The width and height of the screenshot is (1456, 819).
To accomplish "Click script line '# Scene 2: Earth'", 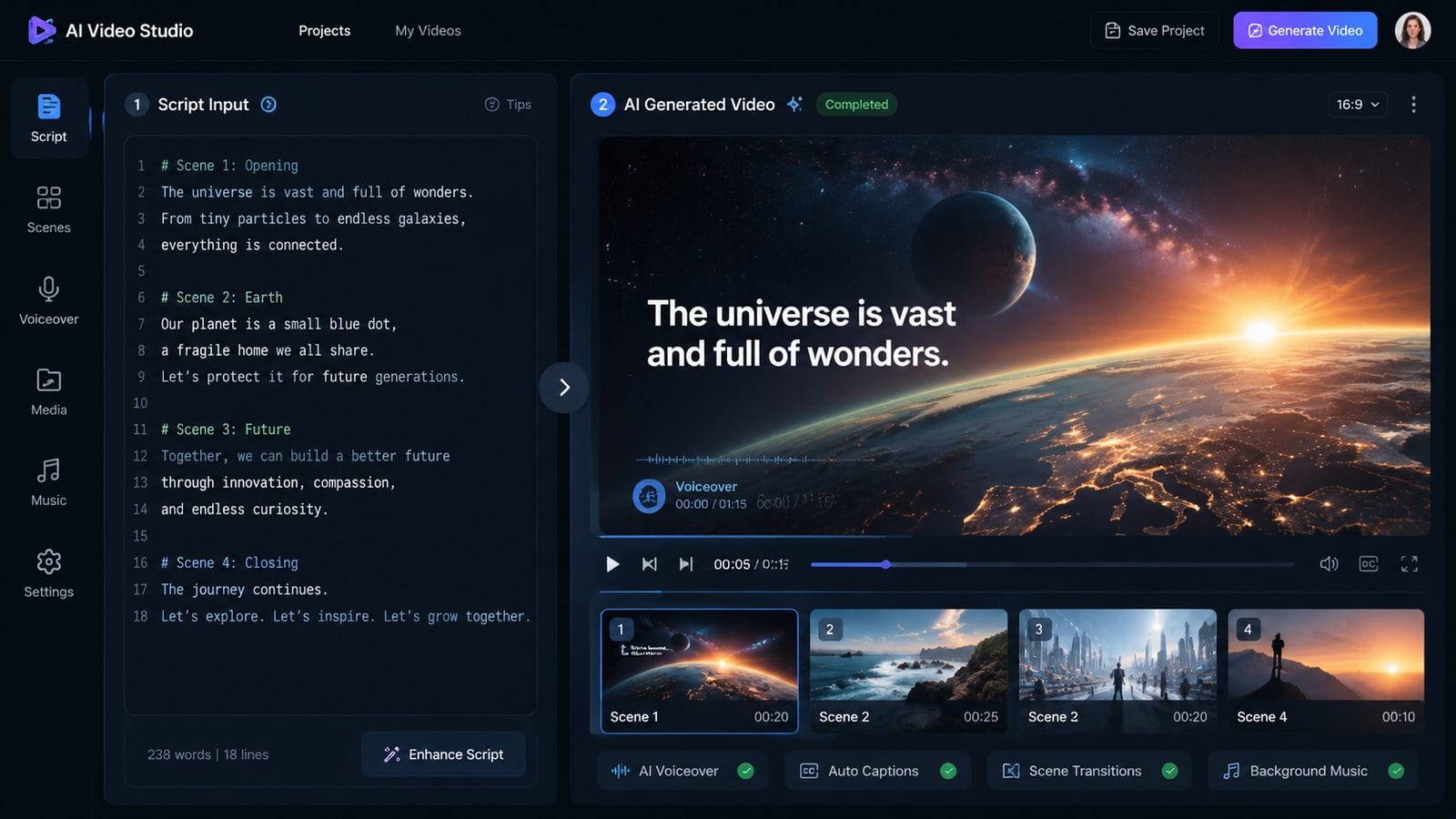I will point(222,298).
